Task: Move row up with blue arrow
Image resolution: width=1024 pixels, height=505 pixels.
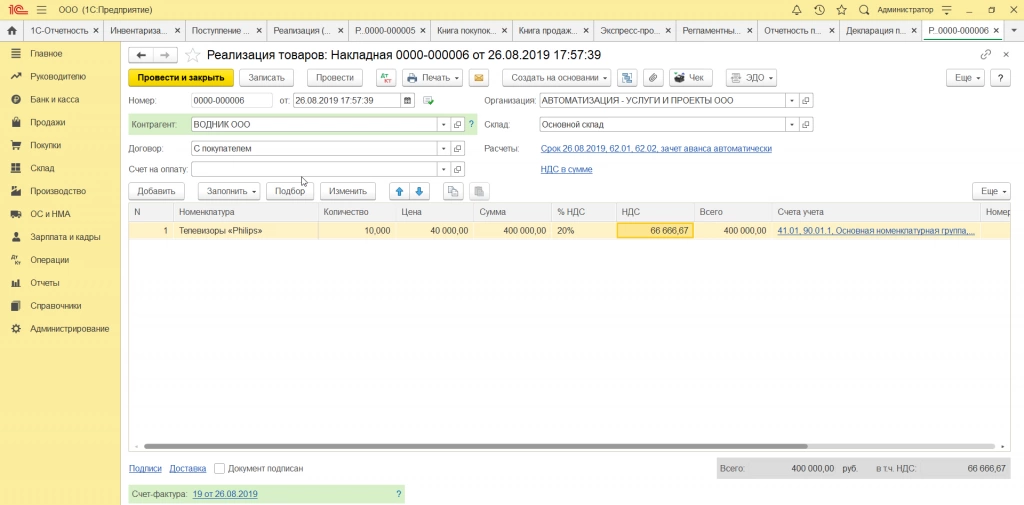Action: [x=400, y=191]
